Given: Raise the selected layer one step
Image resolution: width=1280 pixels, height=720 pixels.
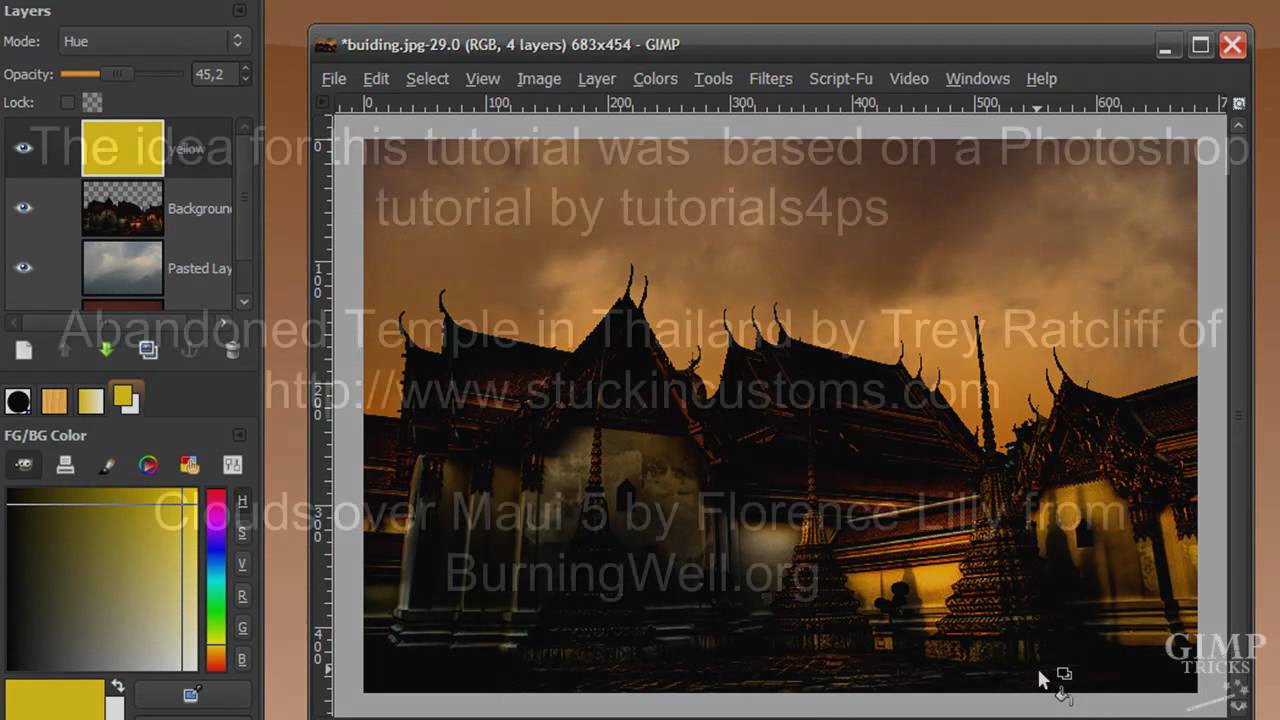Looking at the screenshot, I should pyautogui.click(x=66, y=350).
